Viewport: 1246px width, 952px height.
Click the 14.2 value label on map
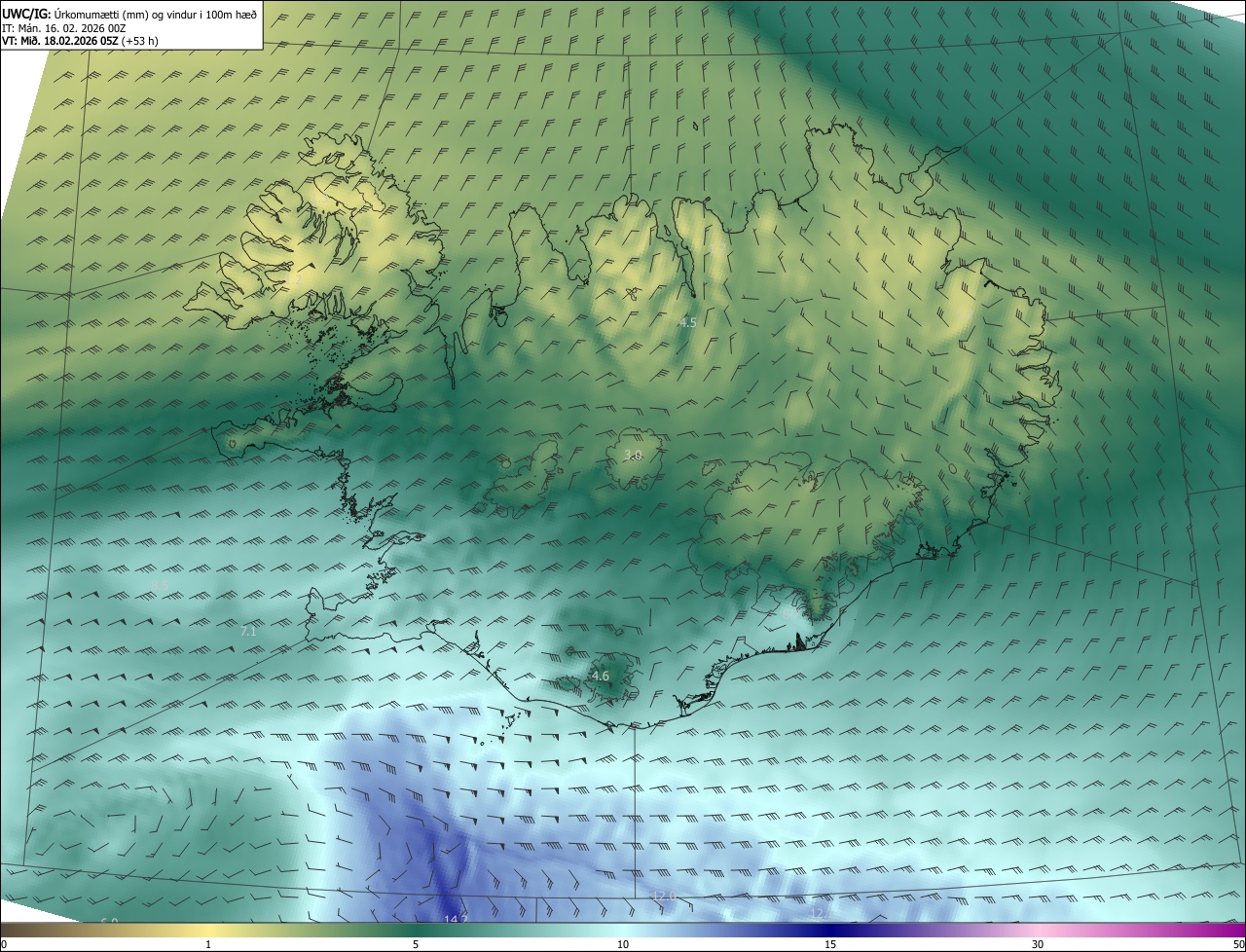click(457, 919)
